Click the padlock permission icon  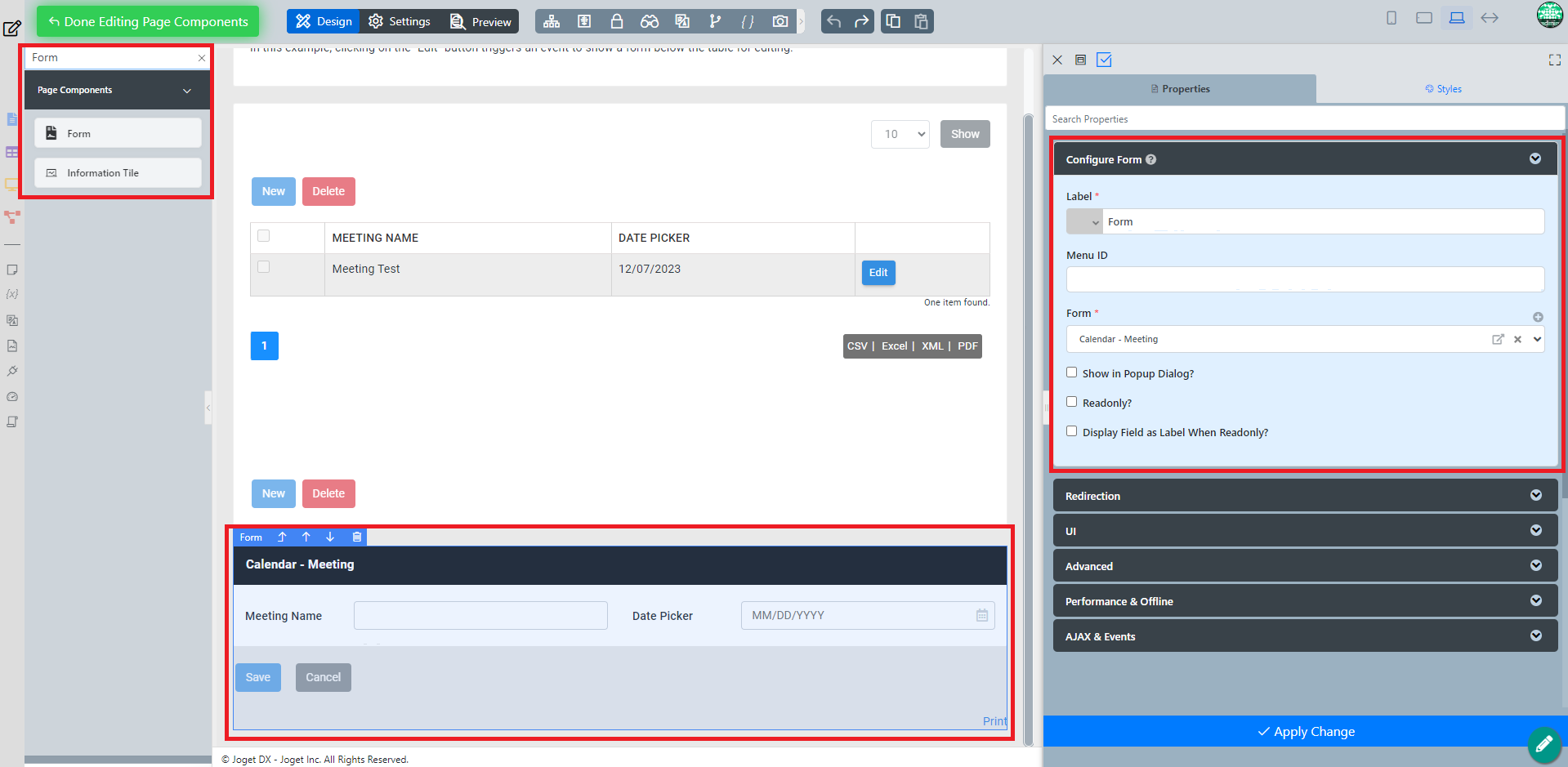click(617, 21)
